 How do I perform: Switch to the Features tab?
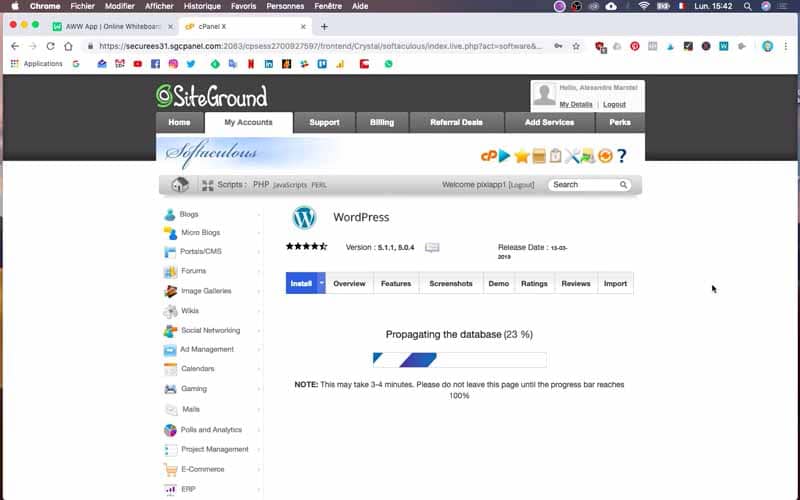tap(396, 283)
